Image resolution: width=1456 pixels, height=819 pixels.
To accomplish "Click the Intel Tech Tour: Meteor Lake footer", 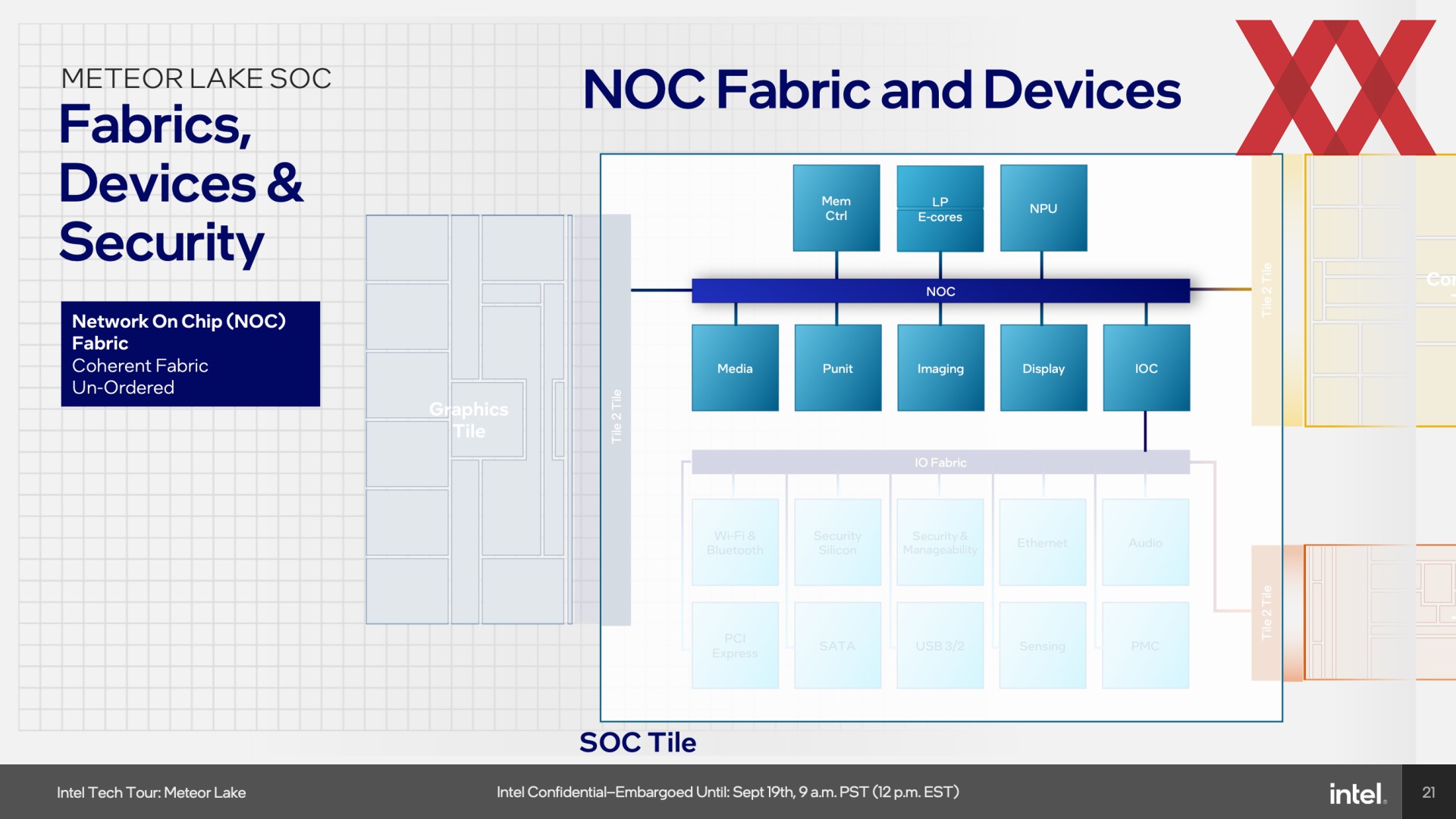I will 151,792.
